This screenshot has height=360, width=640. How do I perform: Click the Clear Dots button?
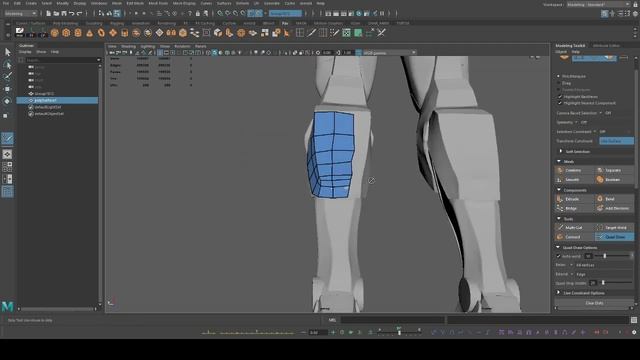[594, 303]
